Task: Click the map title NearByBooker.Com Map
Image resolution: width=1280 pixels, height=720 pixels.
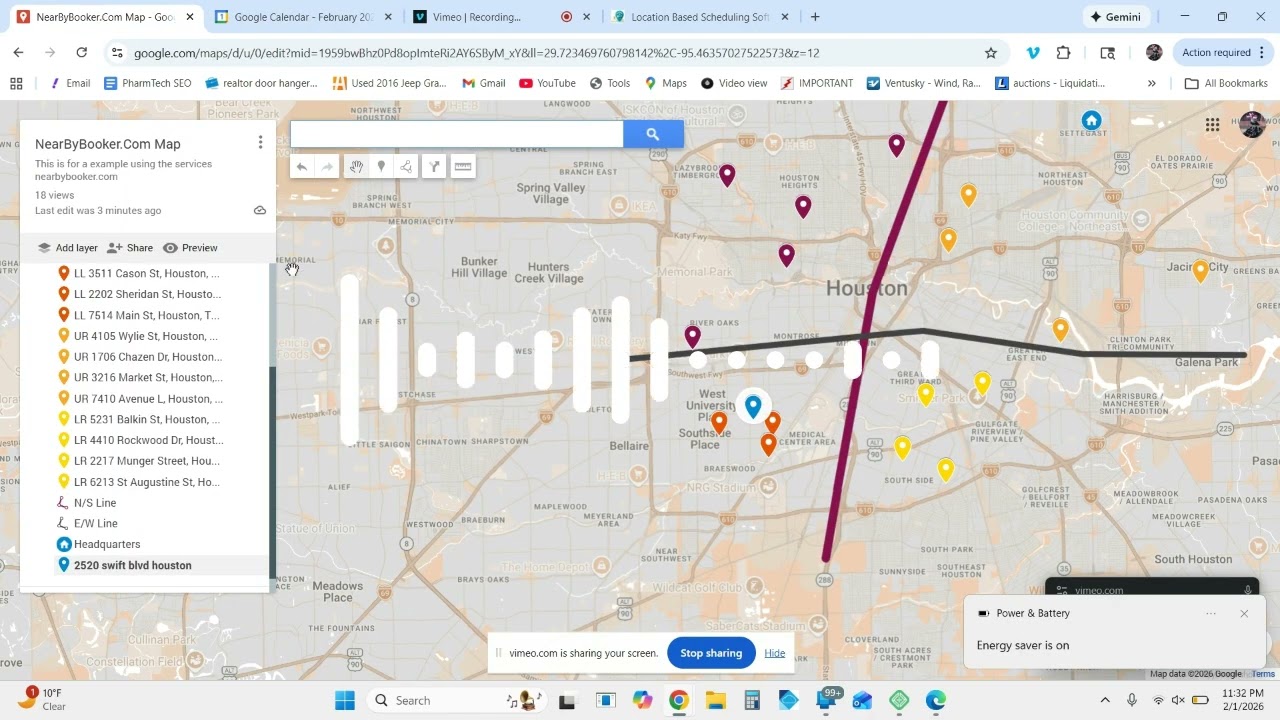Action: 108,144
